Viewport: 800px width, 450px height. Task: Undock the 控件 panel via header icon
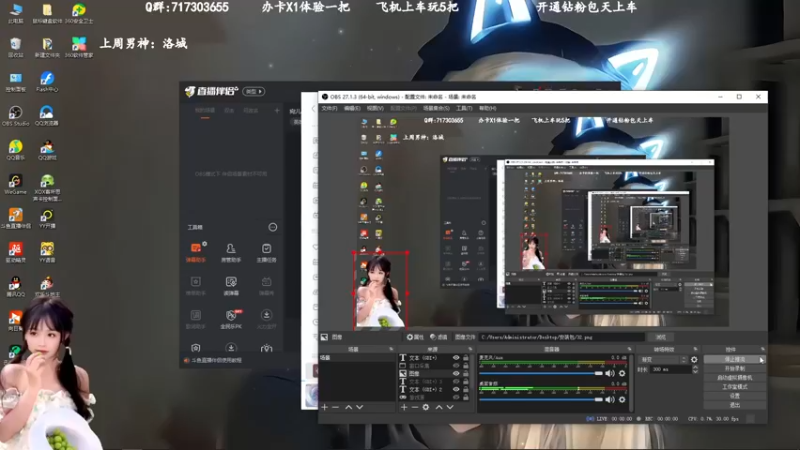762,349
